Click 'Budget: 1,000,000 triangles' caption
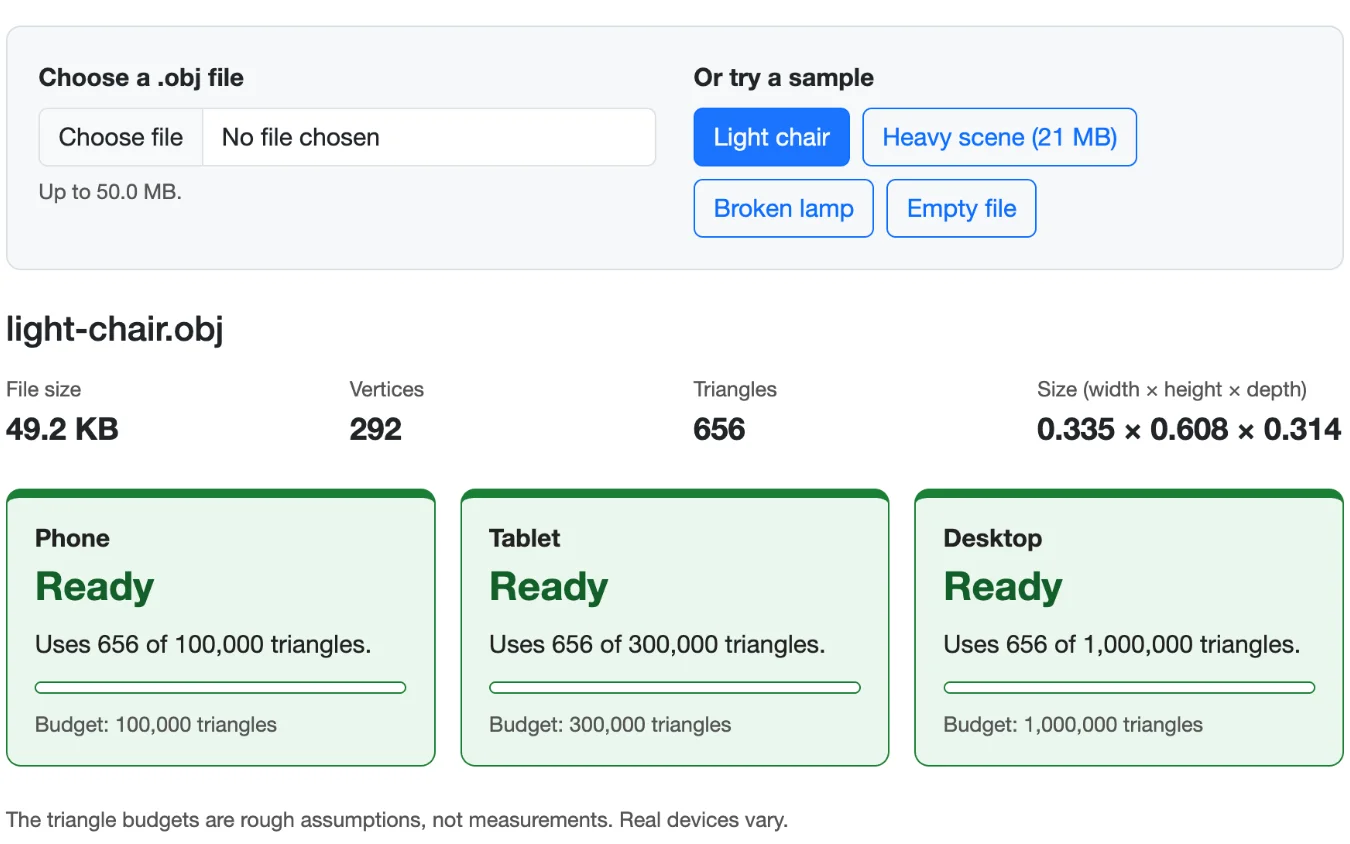Screen dimensions: 1350x844 [x=1073, y=725]
